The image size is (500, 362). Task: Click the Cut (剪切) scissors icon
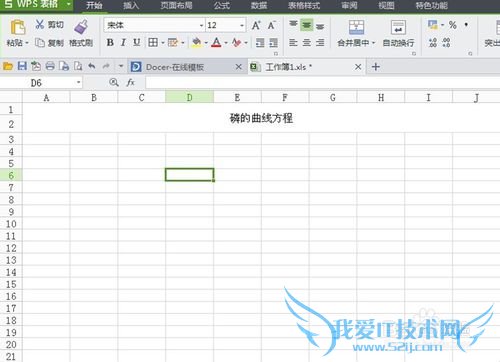[40, 24]
